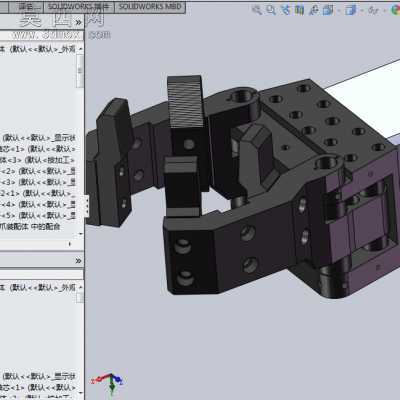
Task: Select upper panel component <2> (默认<<默认> row
Action: coord(38,171)
